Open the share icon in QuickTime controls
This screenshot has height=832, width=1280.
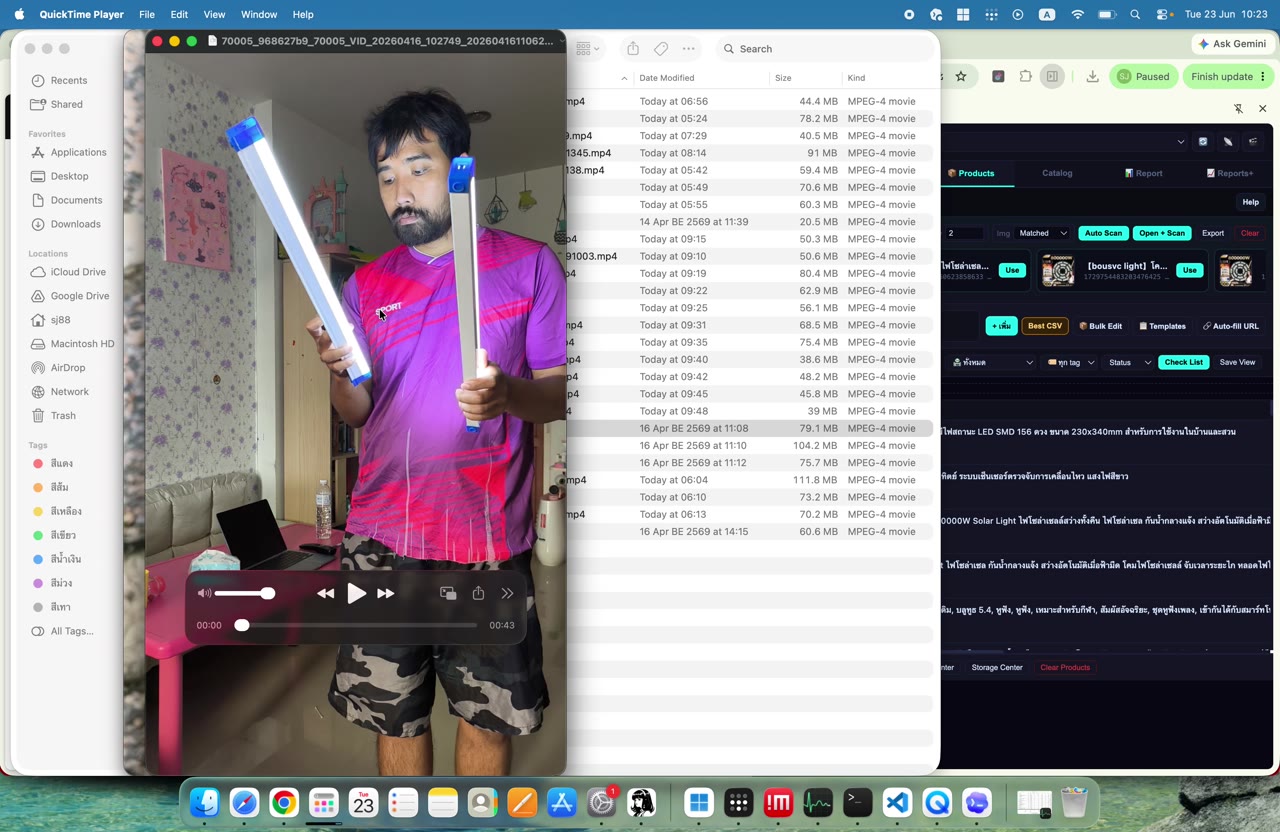click(x=478, y=593)
